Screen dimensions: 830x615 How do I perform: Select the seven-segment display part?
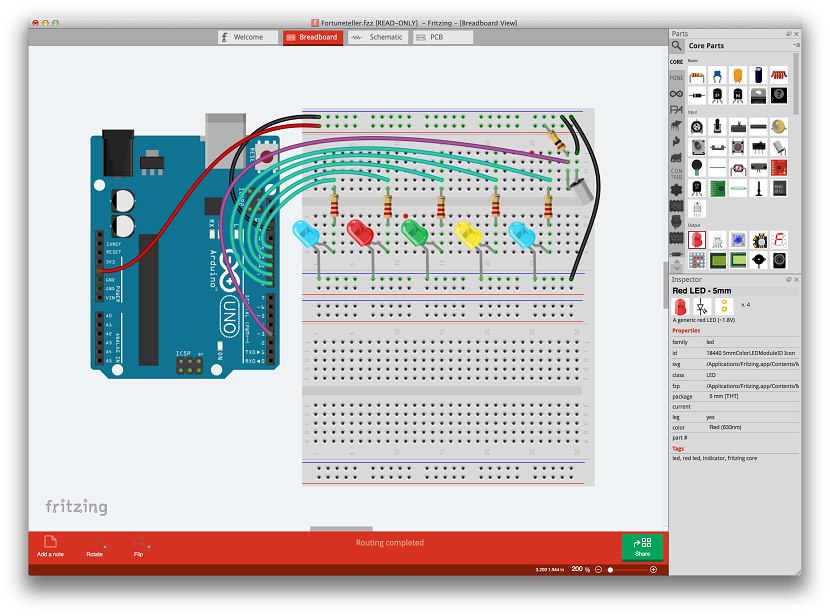click(x=779, y=240)
